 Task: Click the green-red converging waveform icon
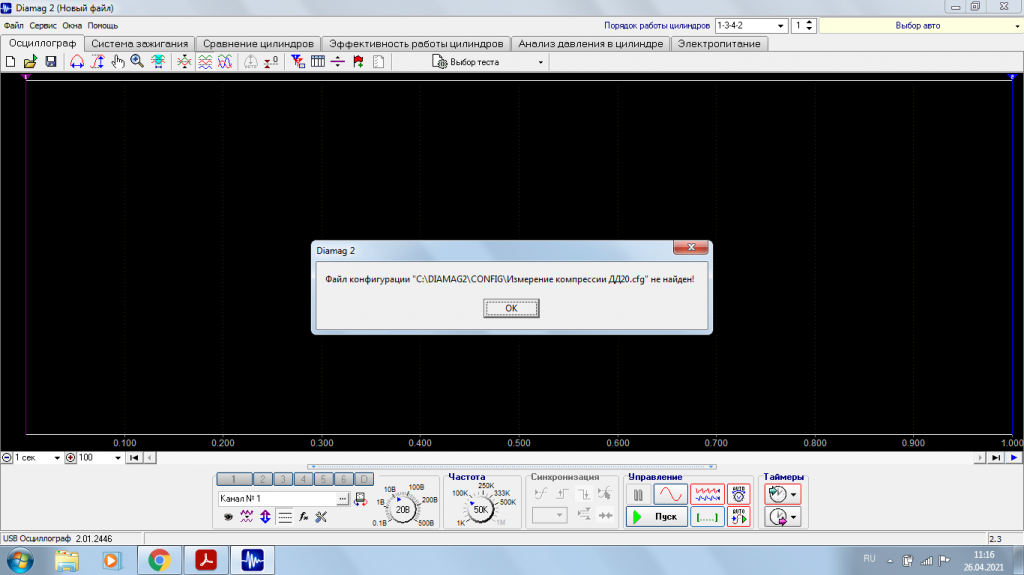pos(184,61)
